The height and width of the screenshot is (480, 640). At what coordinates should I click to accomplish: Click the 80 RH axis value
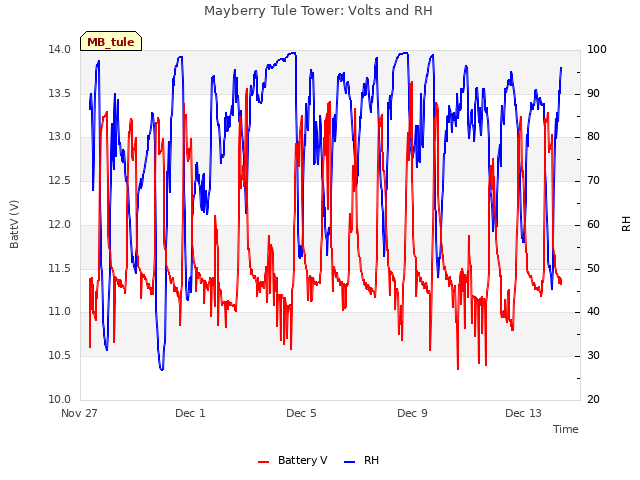click(593, 137)
